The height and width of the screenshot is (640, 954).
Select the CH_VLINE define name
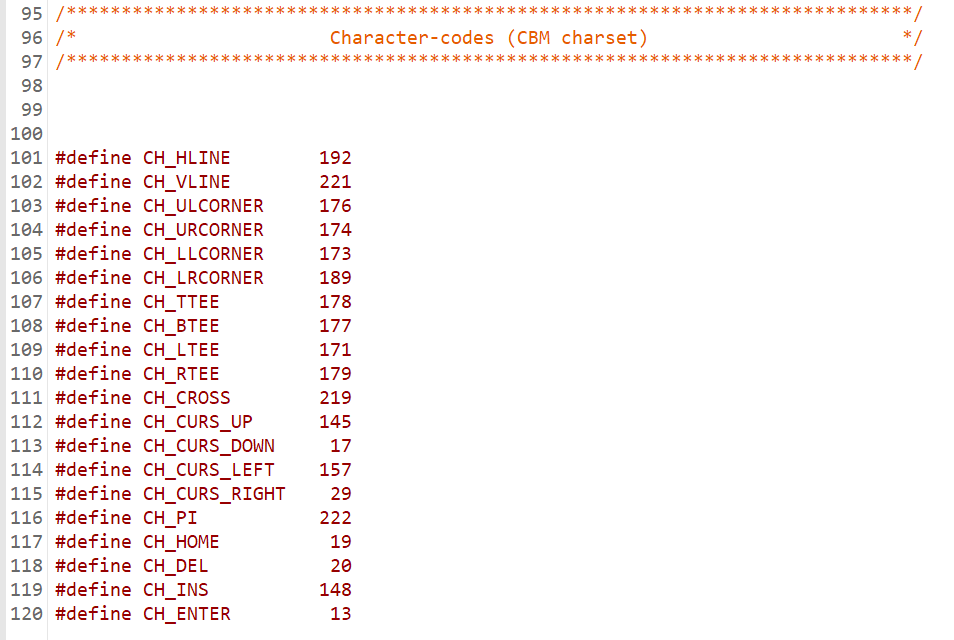(186, 181)
